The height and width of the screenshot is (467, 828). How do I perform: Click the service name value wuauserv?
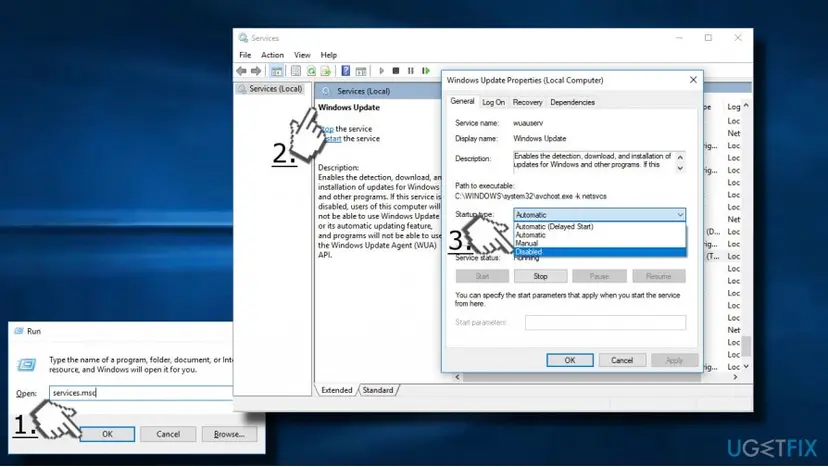[x=528, y=123]
